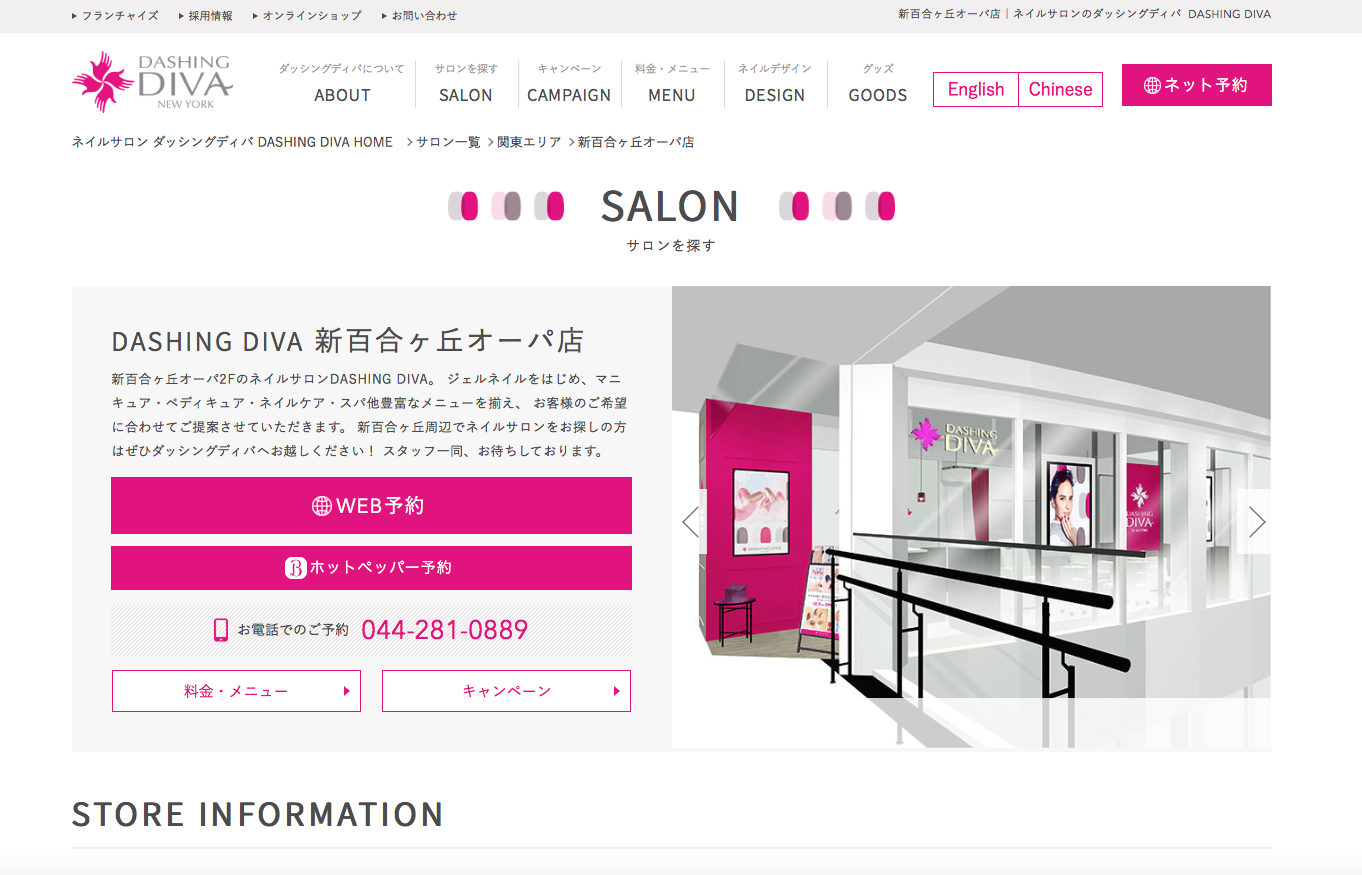Click the salon storefront image
The image size is (1362, 875).
971,517
